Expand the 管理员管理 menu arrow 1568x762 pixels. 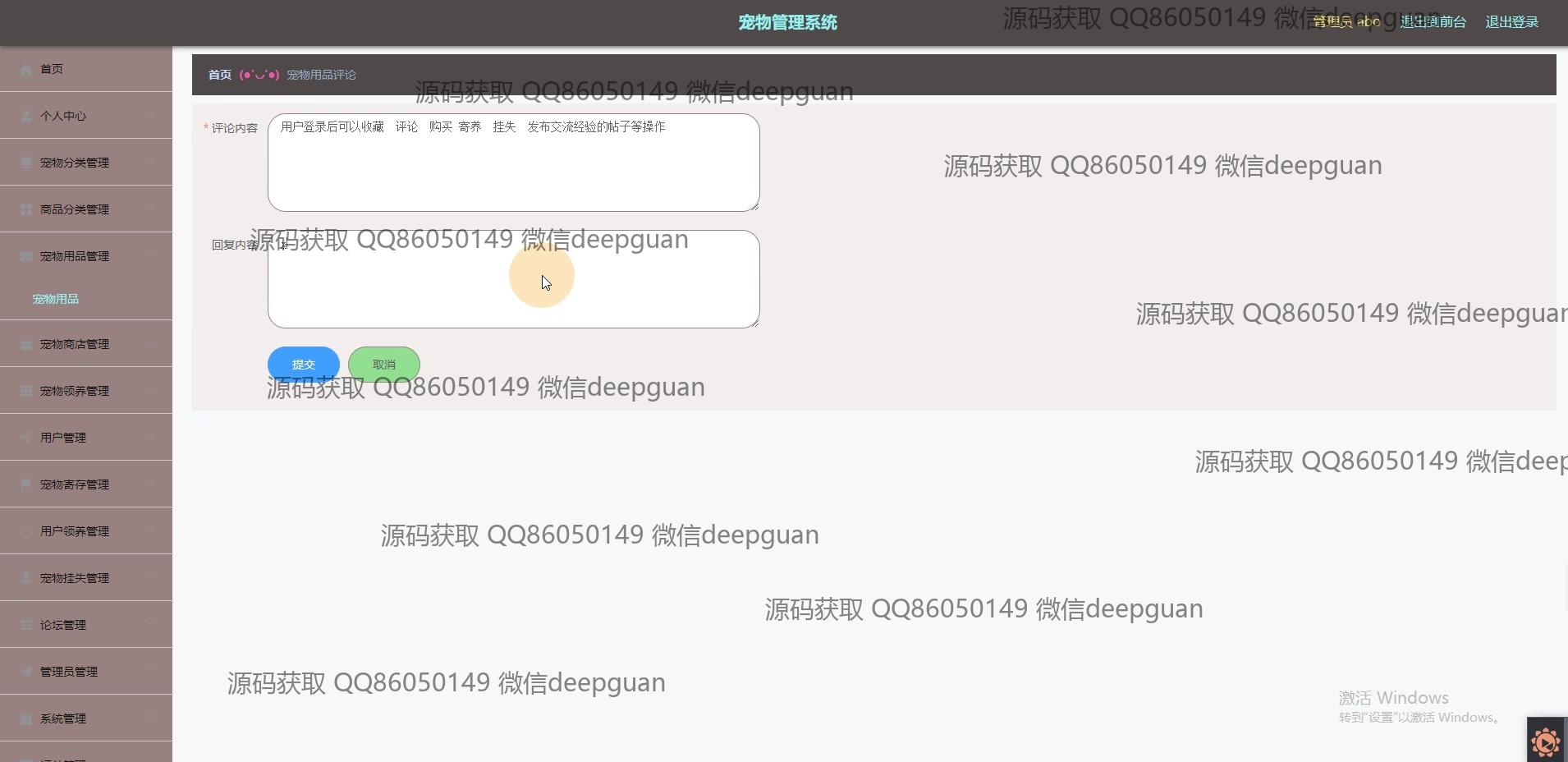coord(151,671)
